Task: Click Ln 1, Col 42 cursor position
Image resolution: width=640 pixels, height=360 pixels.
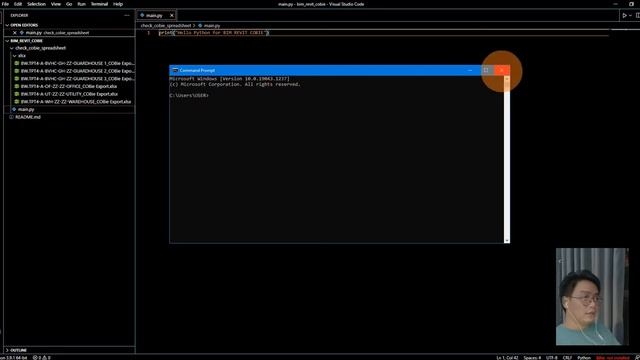Action: tap(507, 358)
